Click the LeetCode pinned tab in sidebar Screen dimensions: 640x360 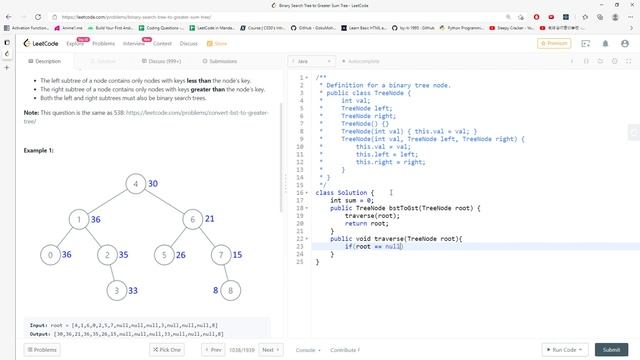pos(7,54)
